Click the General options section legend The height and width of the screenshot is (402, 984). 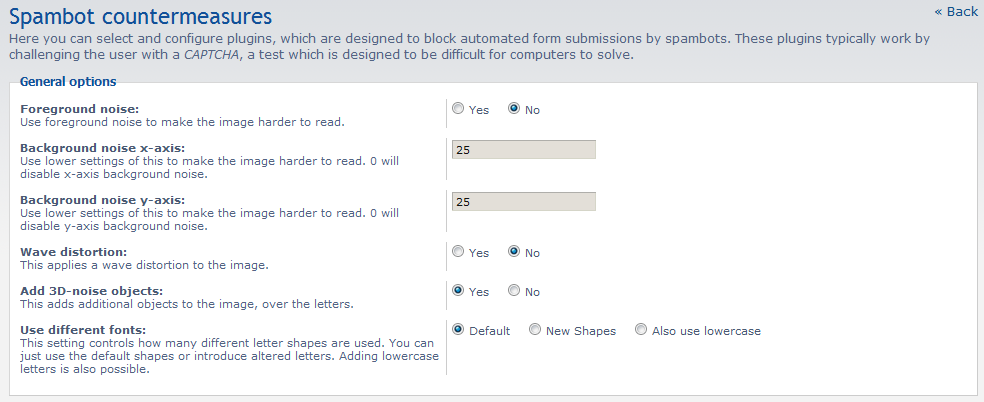[68, 82]
